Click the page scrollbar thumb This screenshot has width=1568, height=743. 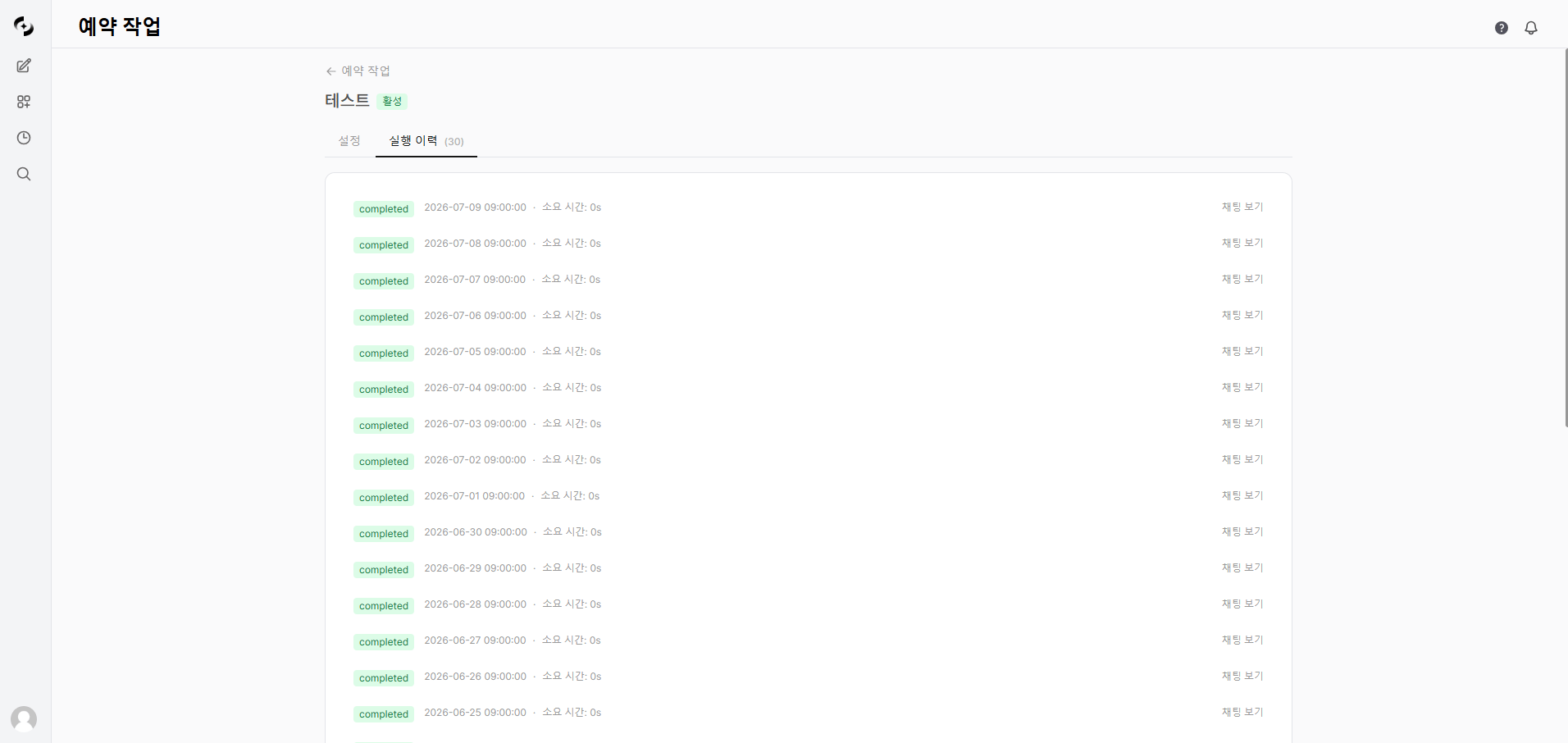click(x=1566, y=238)
